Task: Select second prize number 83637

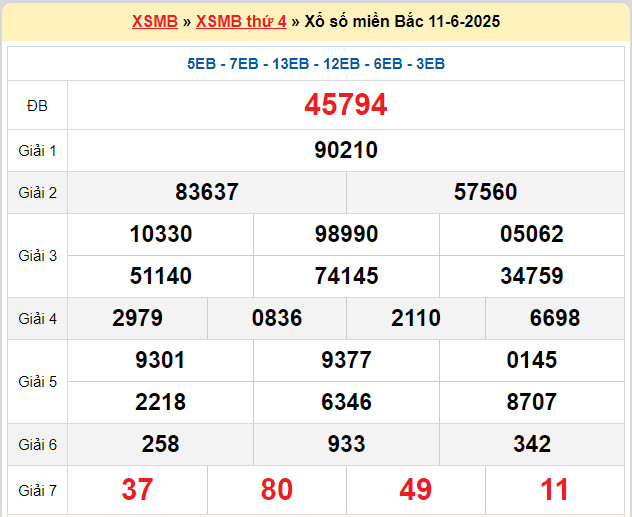Action: (x=207, y=192)
